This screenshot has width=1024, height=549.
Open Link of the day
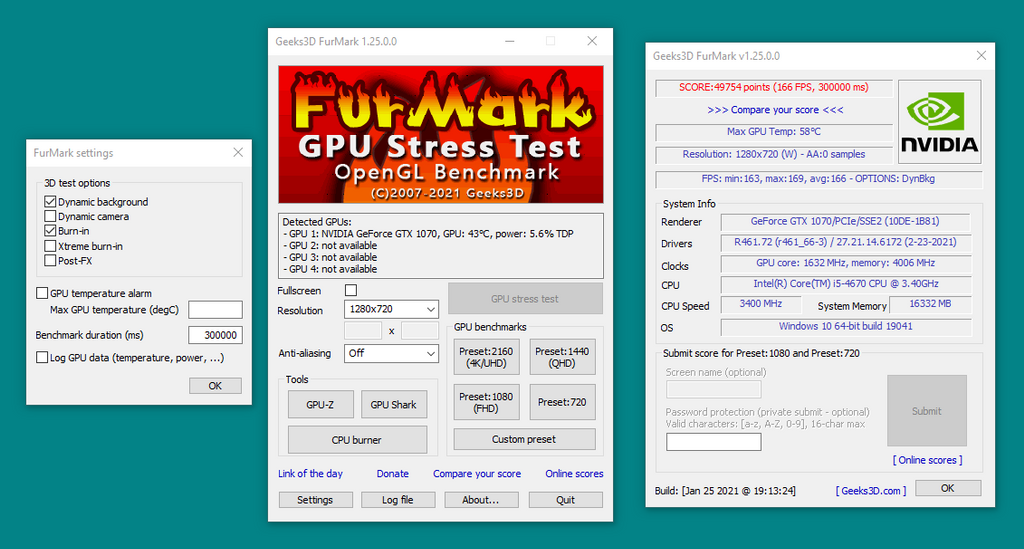click(310, 473)
